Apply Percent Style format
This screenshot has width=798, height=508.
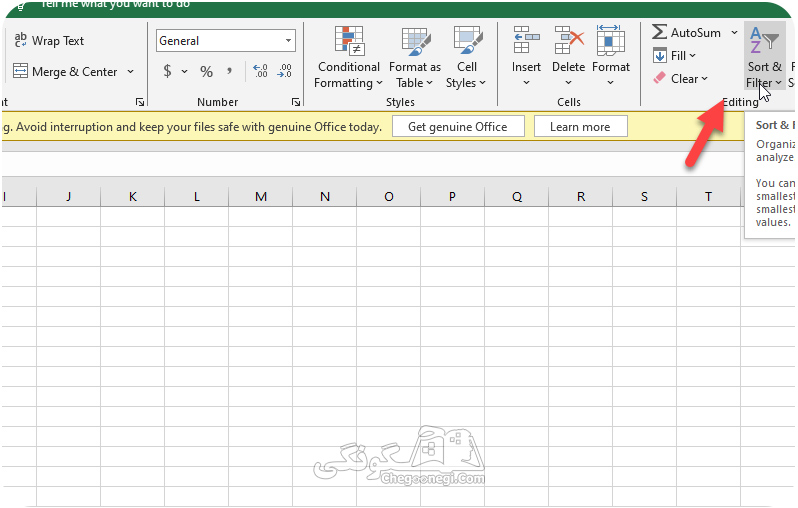(206, 71)
